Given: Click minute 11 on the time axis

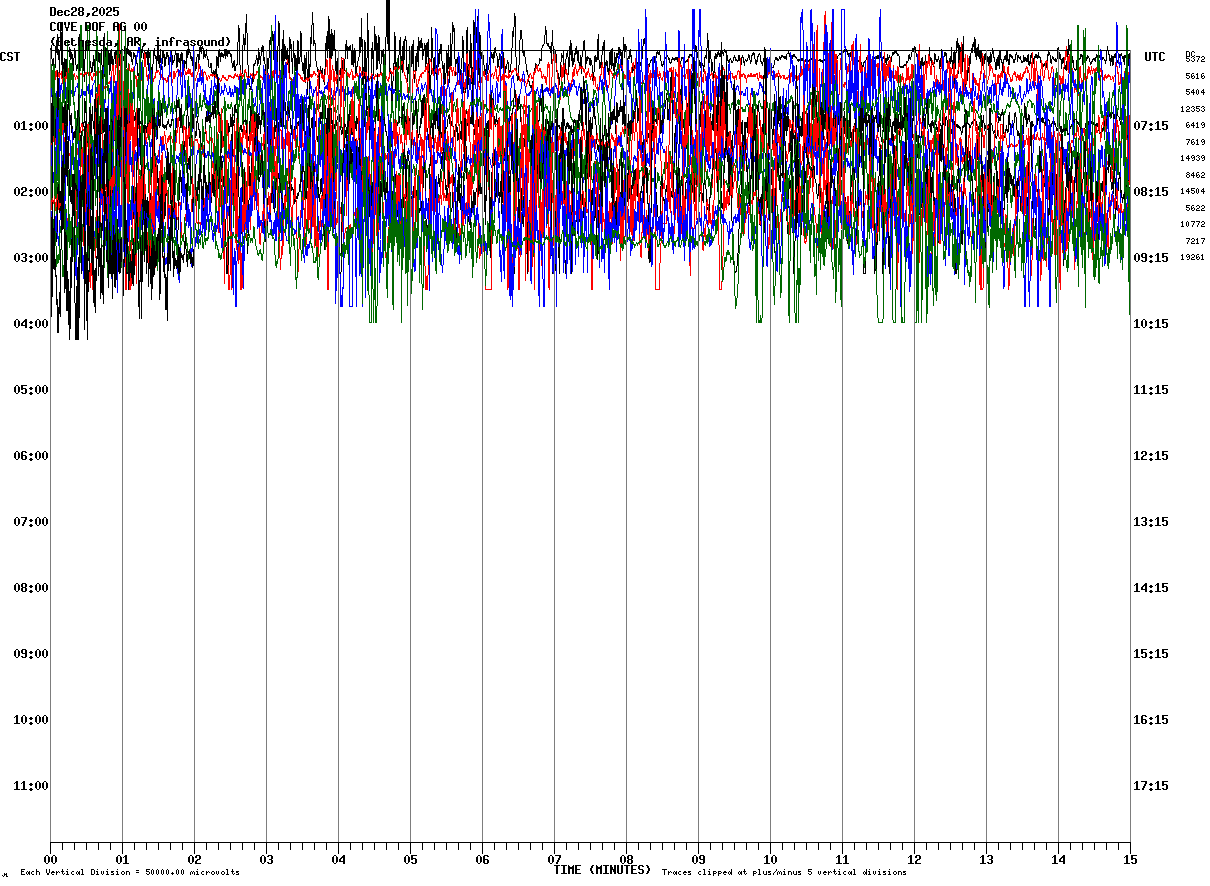Looking at the screenshot, I should click(x=842, y=860).
